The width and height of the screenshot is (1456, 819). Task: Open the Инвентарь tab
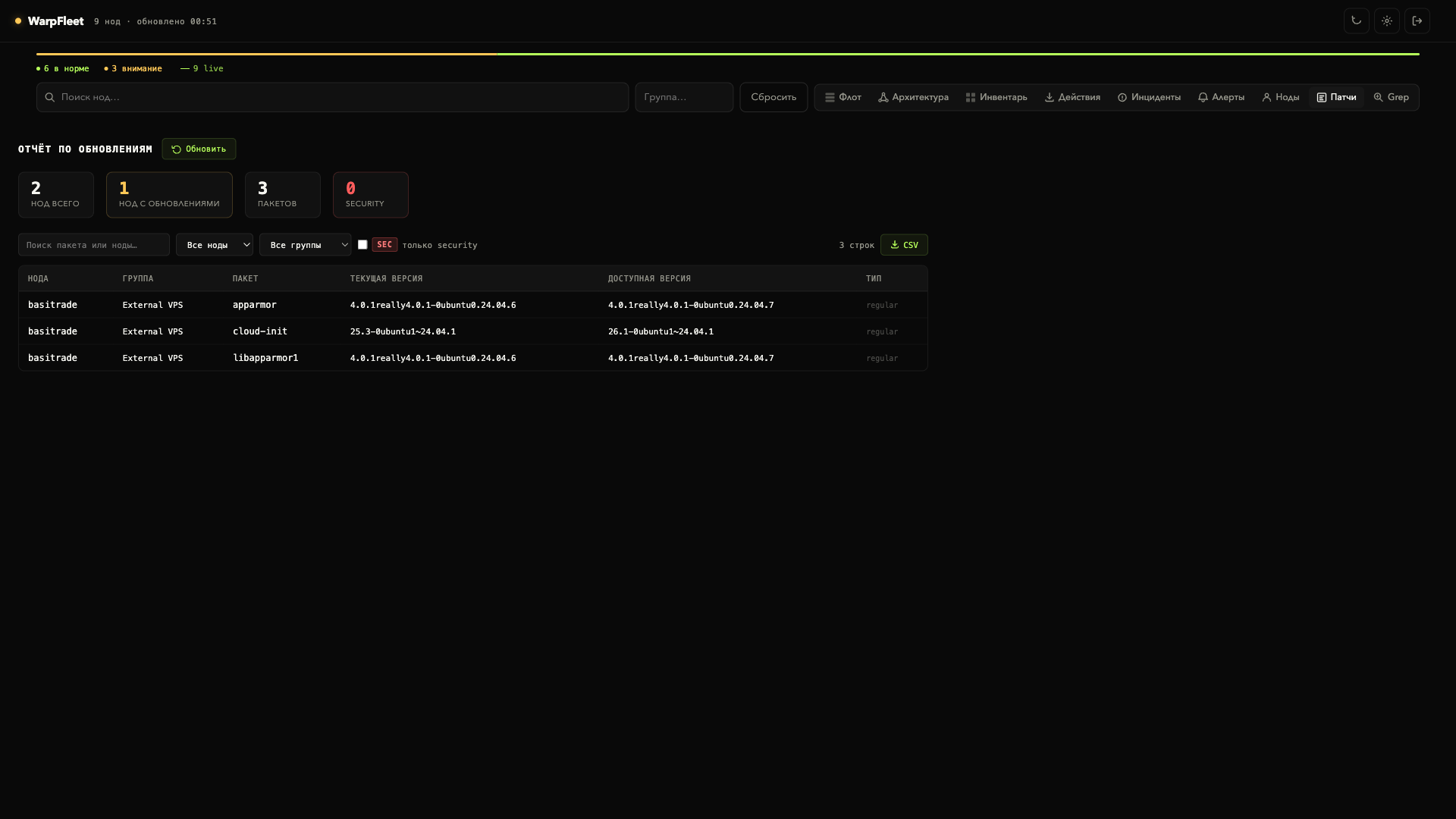[996, 97]
